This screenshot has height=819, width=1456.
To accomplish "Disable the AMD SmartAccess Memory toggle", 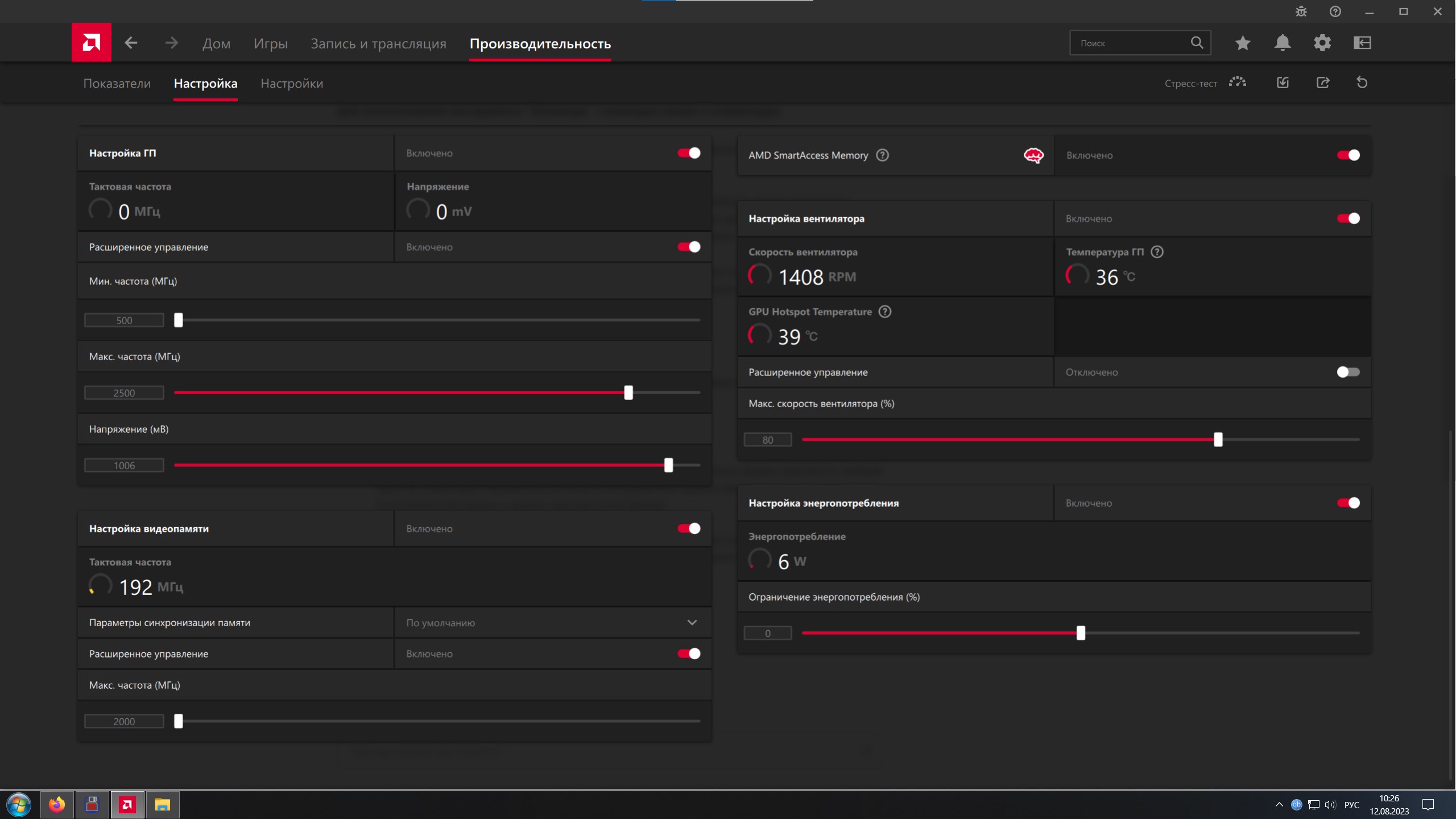I will [1348, 155].
